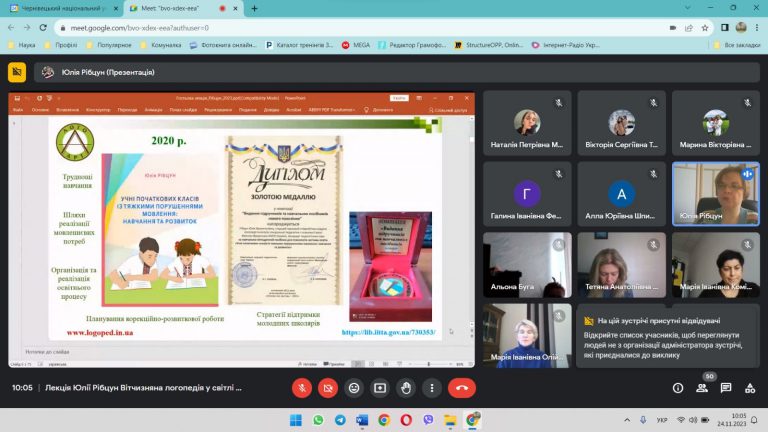Leave the call with red hang-up button

[461, 388]
